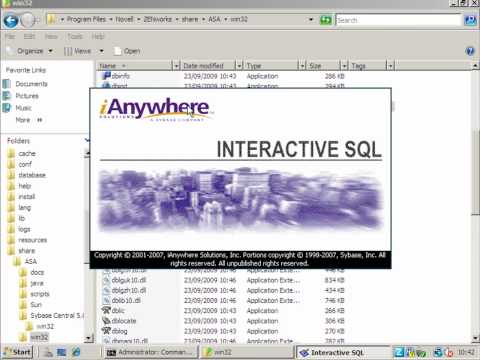Open Name column filter dropdown arrow
480x360 pixels.
(176, 66)
